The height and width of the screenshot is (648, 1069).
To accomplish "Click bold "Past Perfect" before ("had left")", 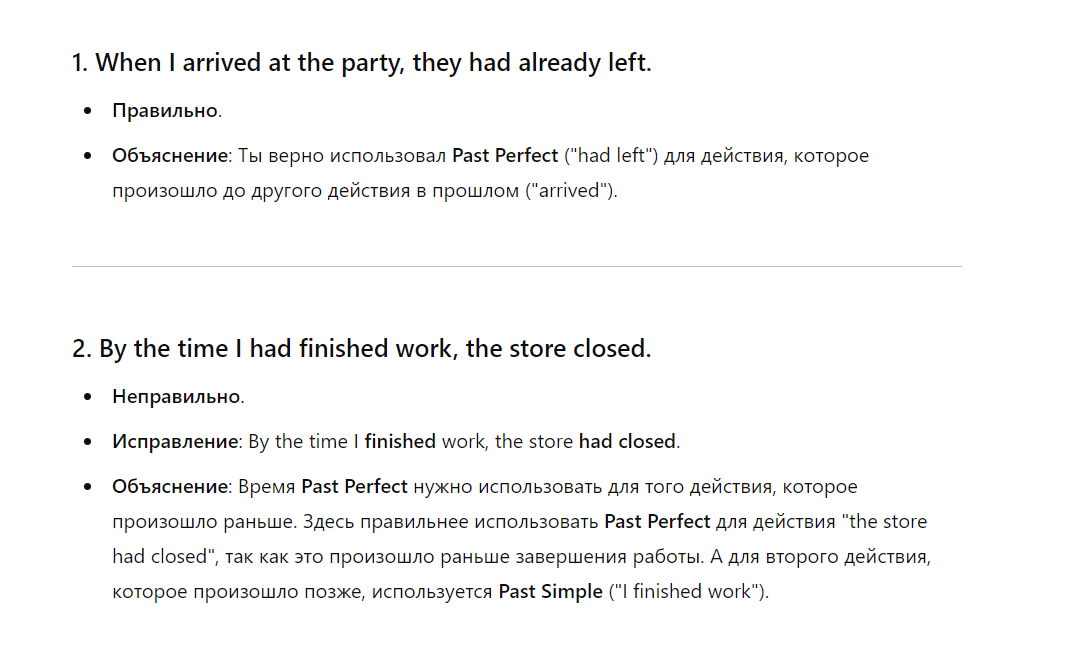I will pyautogui.click(x=505, y=156).
